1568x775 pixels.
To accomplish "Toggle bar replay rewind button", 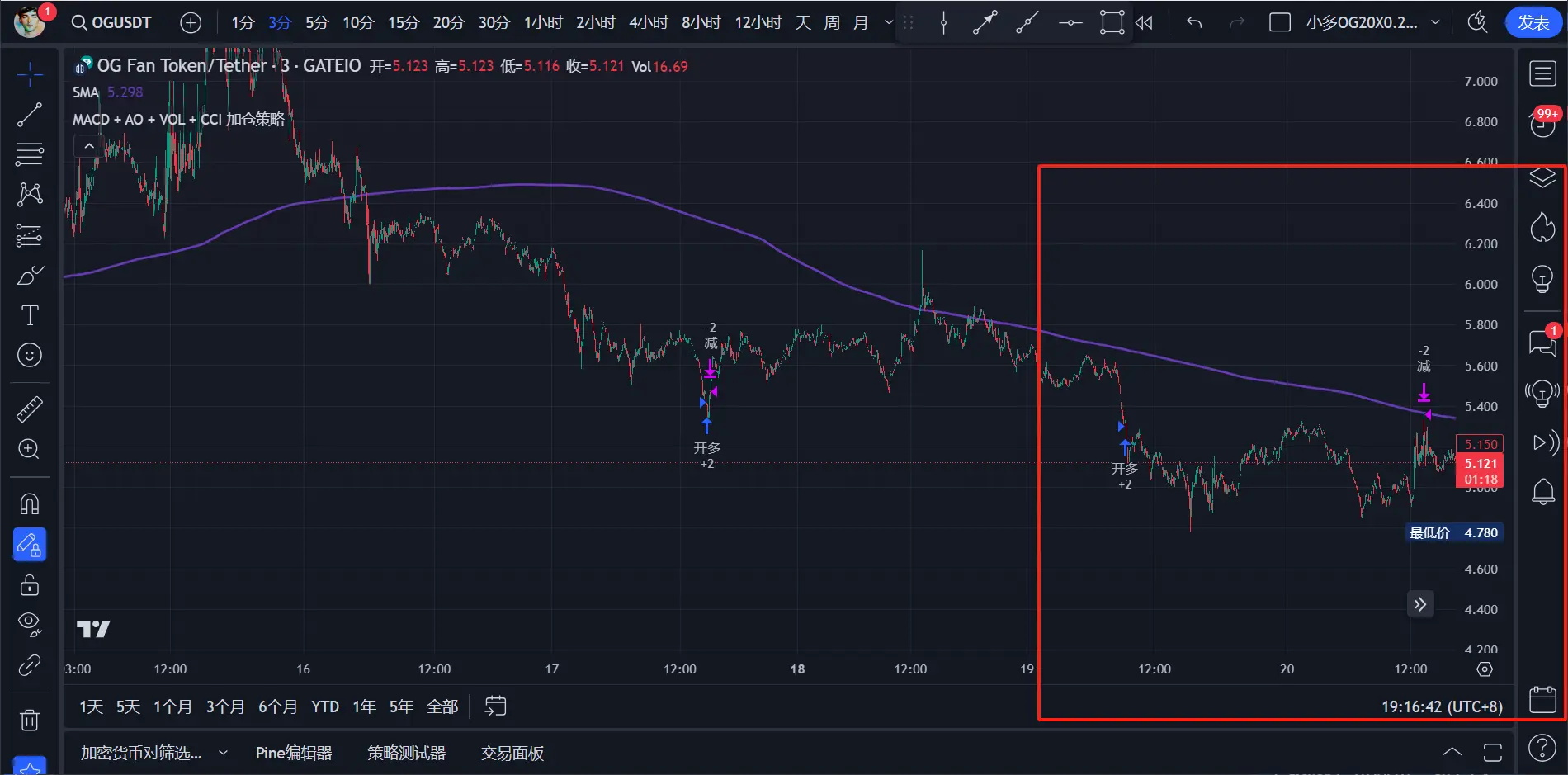I will (x=1144, y=23).
